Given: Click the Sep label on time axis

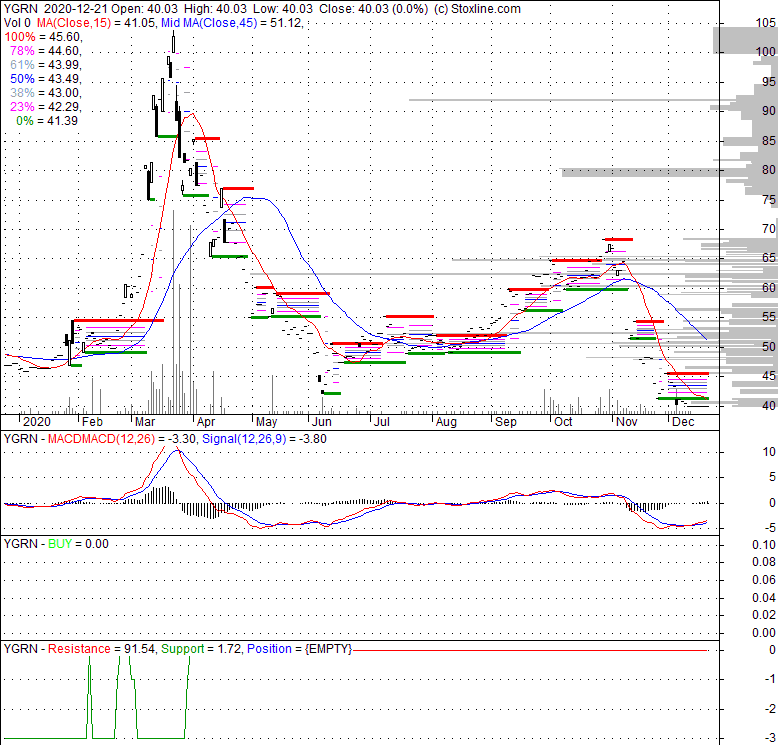Looking at the screenshot, I should (x=505, y=422).
